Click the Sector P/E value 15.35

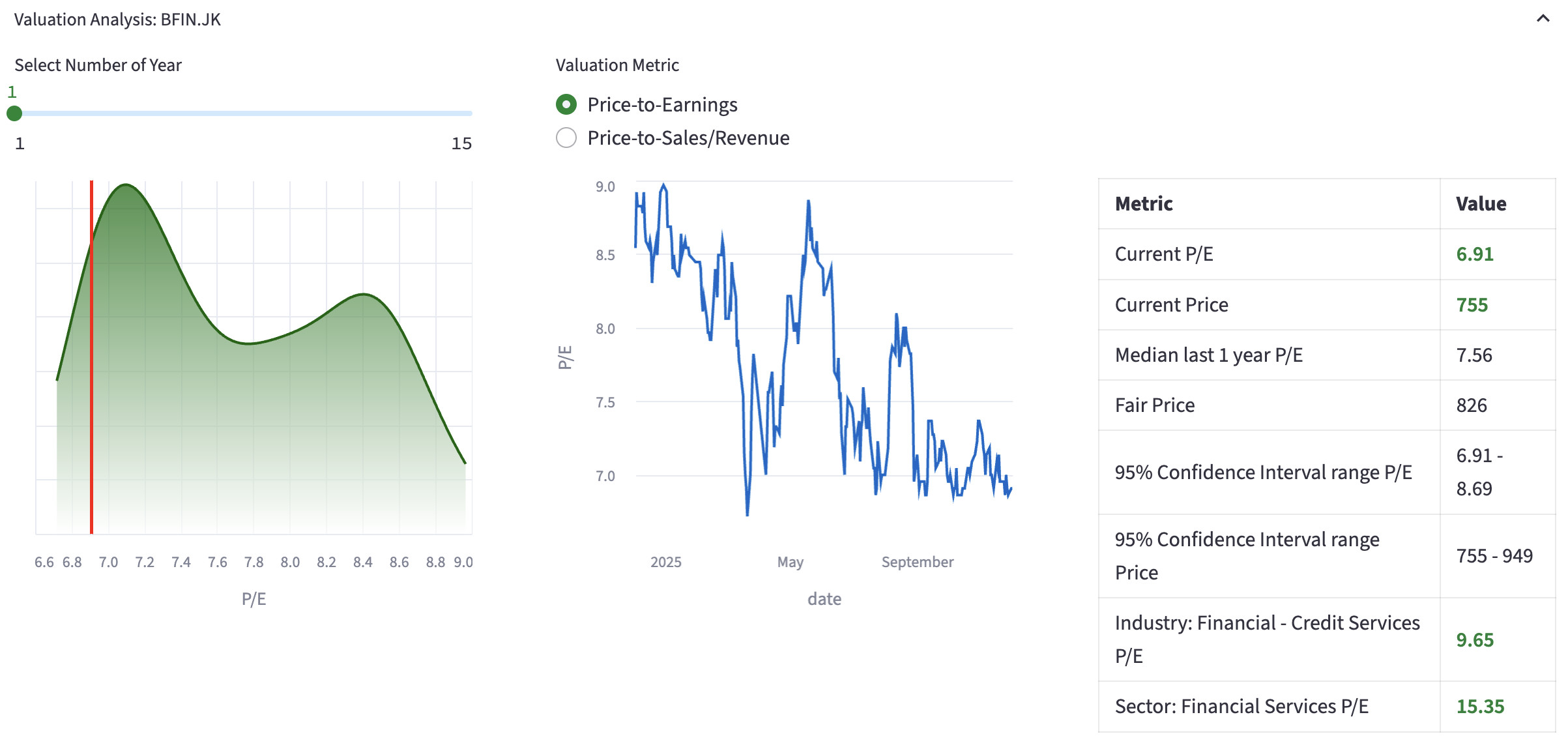point(1479,707)
